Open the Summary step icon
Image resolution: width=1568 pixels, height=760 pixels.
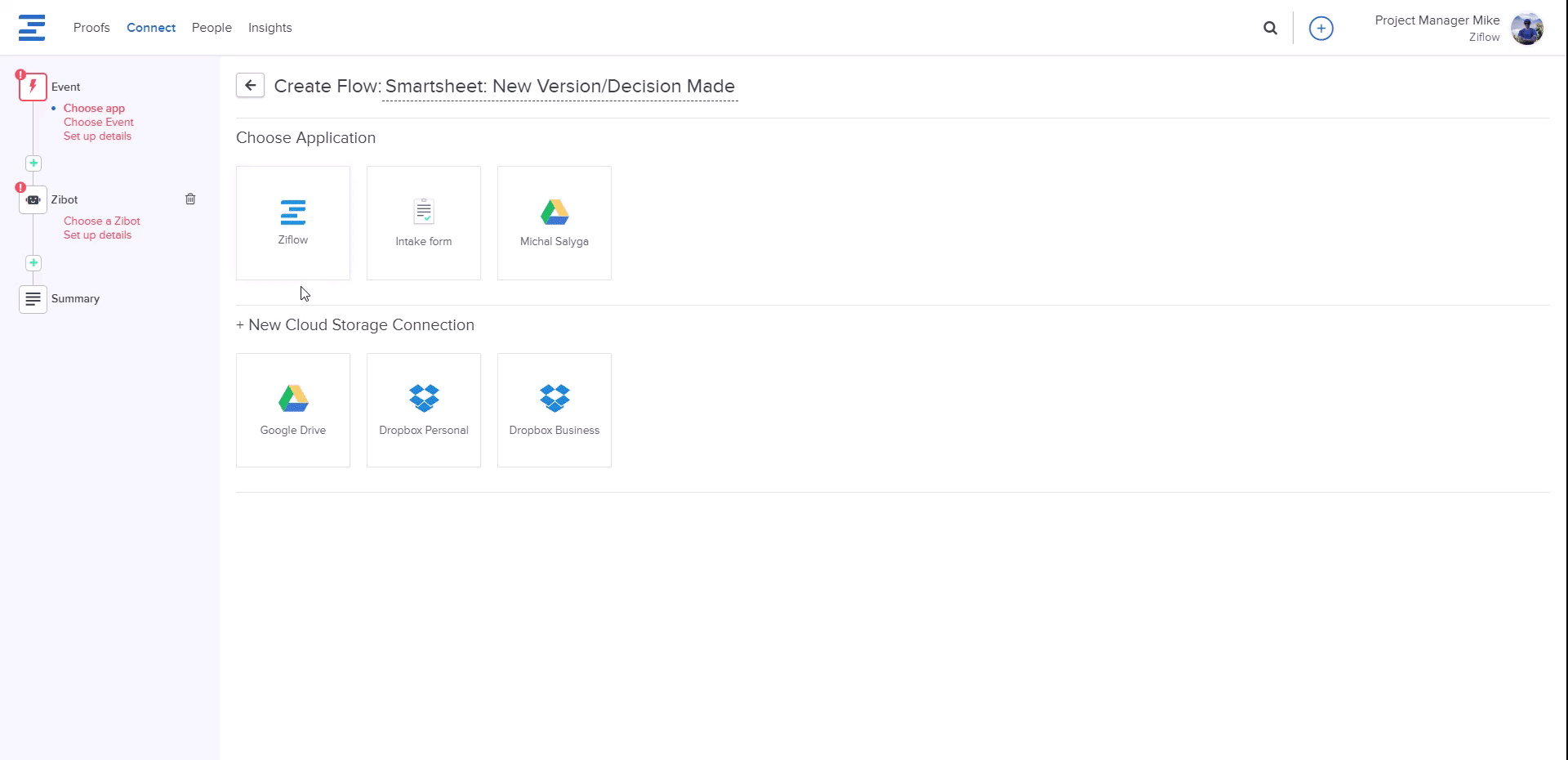tap(33, 299)
